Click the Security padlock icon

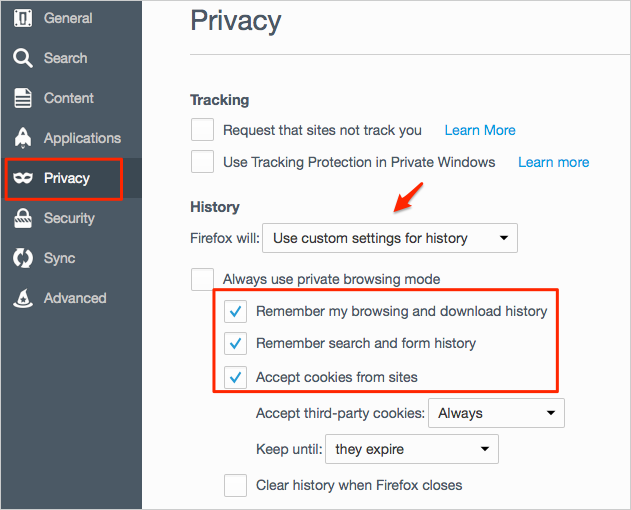23,218
